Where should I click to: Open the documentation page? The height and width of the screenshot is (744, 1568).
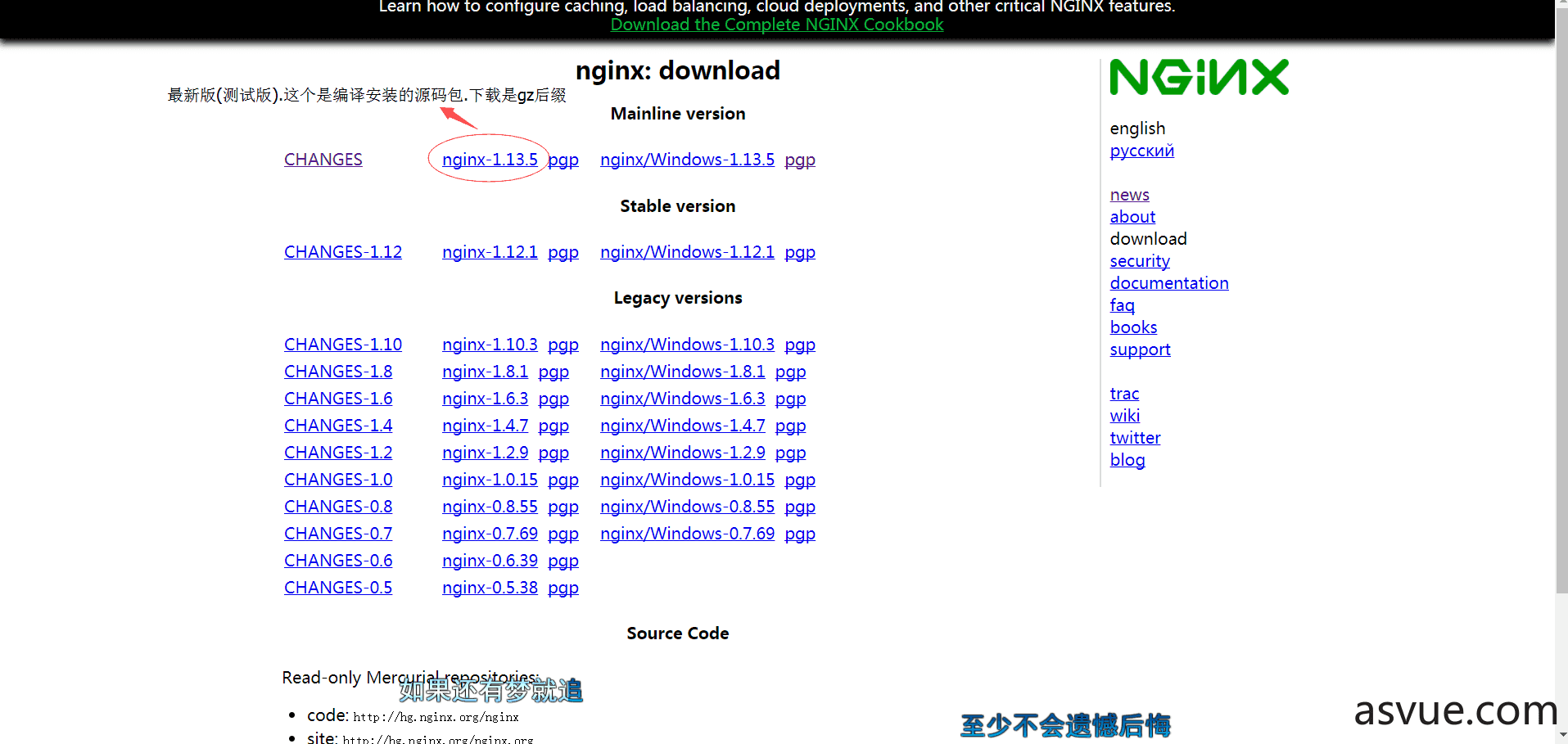pyautogui.click(x=1169, y=283)
